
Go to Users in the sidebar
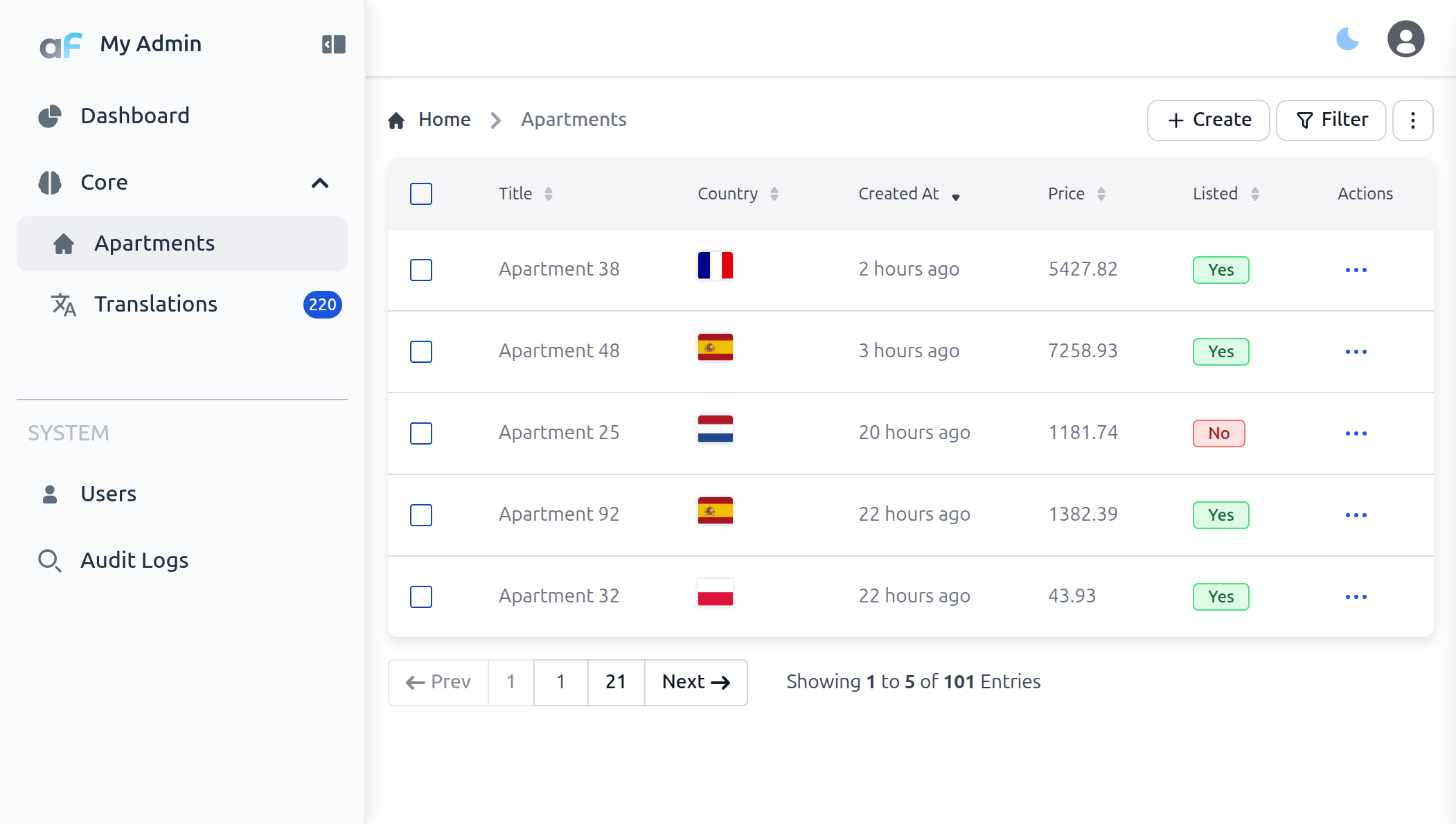(x=108, y=494)
